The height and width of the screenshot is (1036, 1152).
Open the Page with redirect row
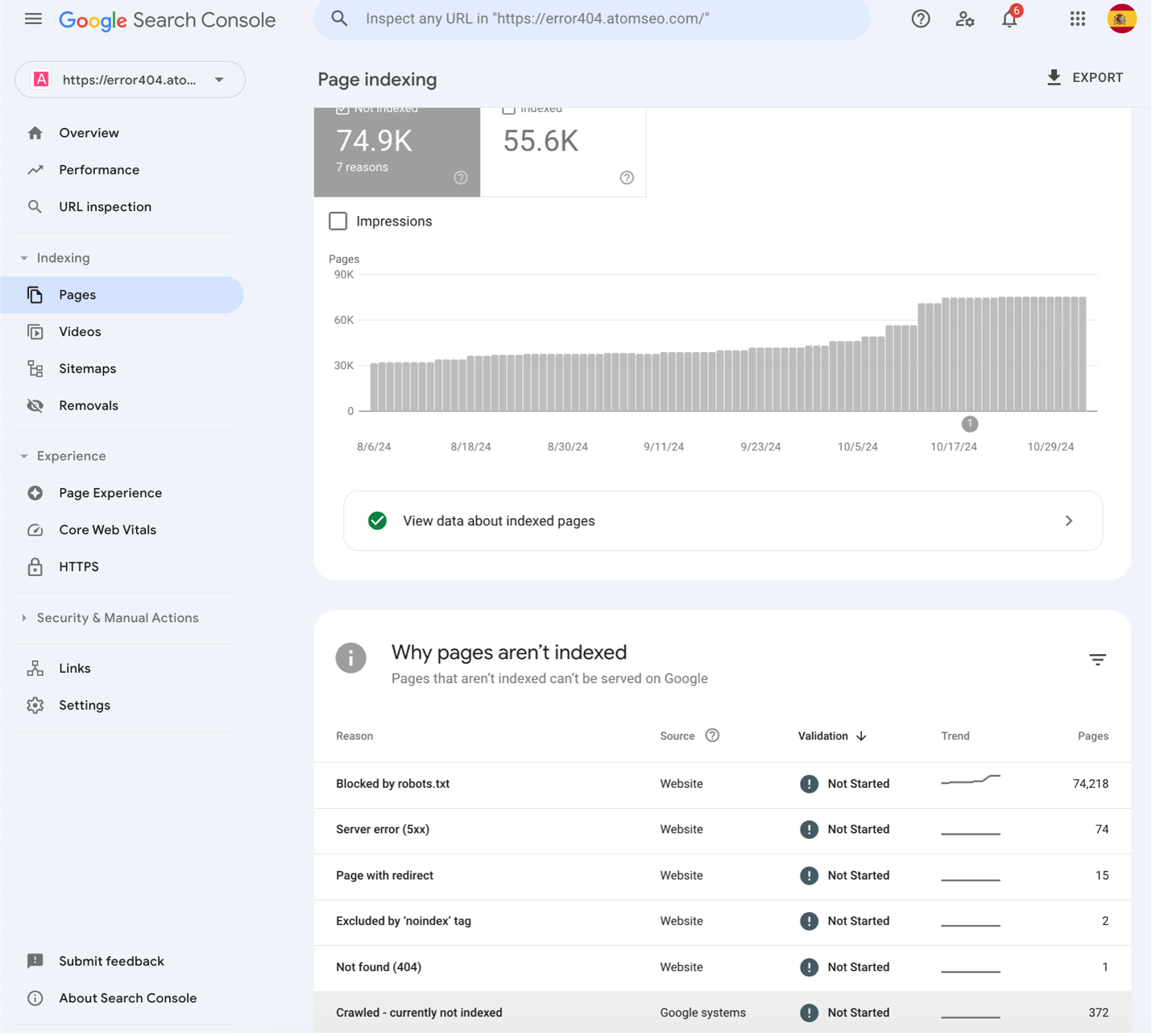(x=723, y=876)
